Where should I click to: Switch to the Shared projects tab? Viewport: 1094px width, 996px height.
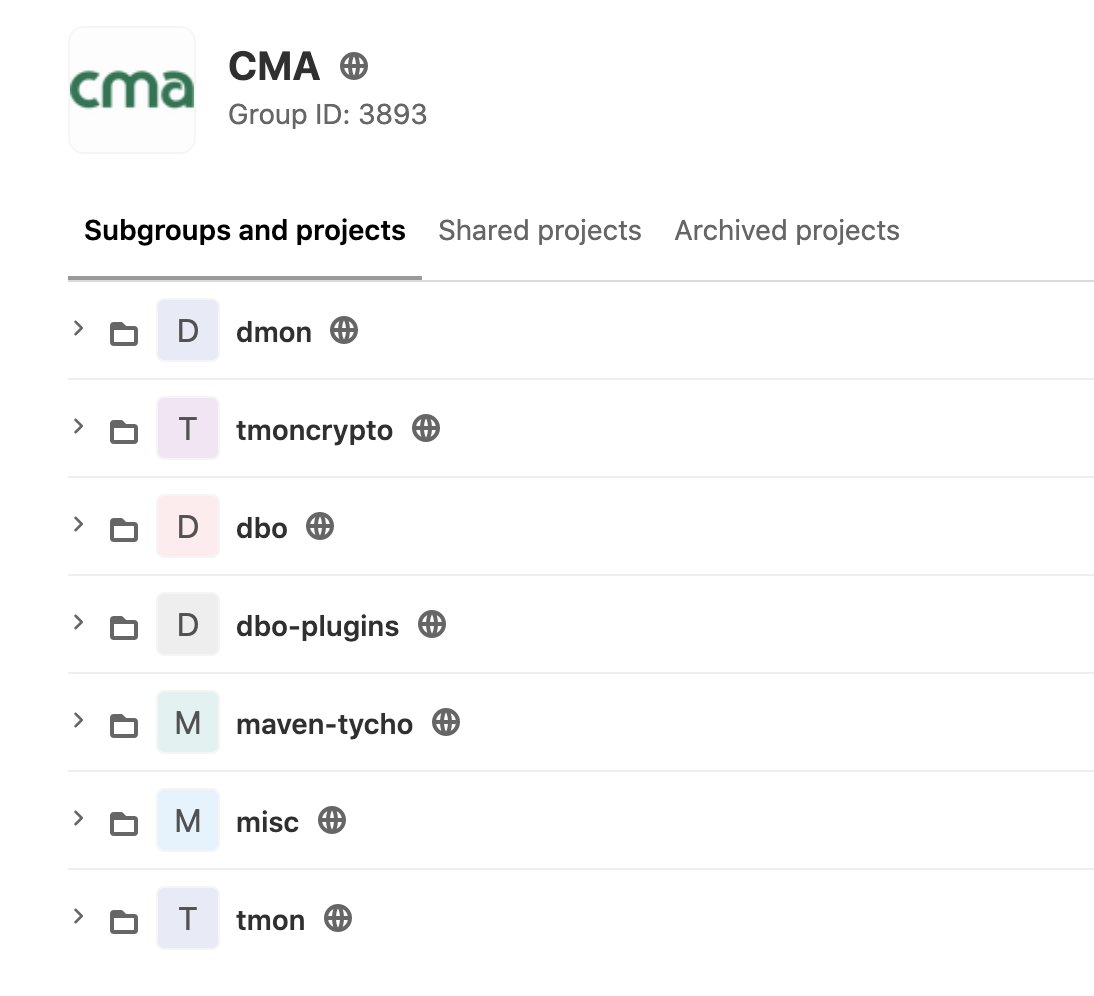tap(539, 231)
